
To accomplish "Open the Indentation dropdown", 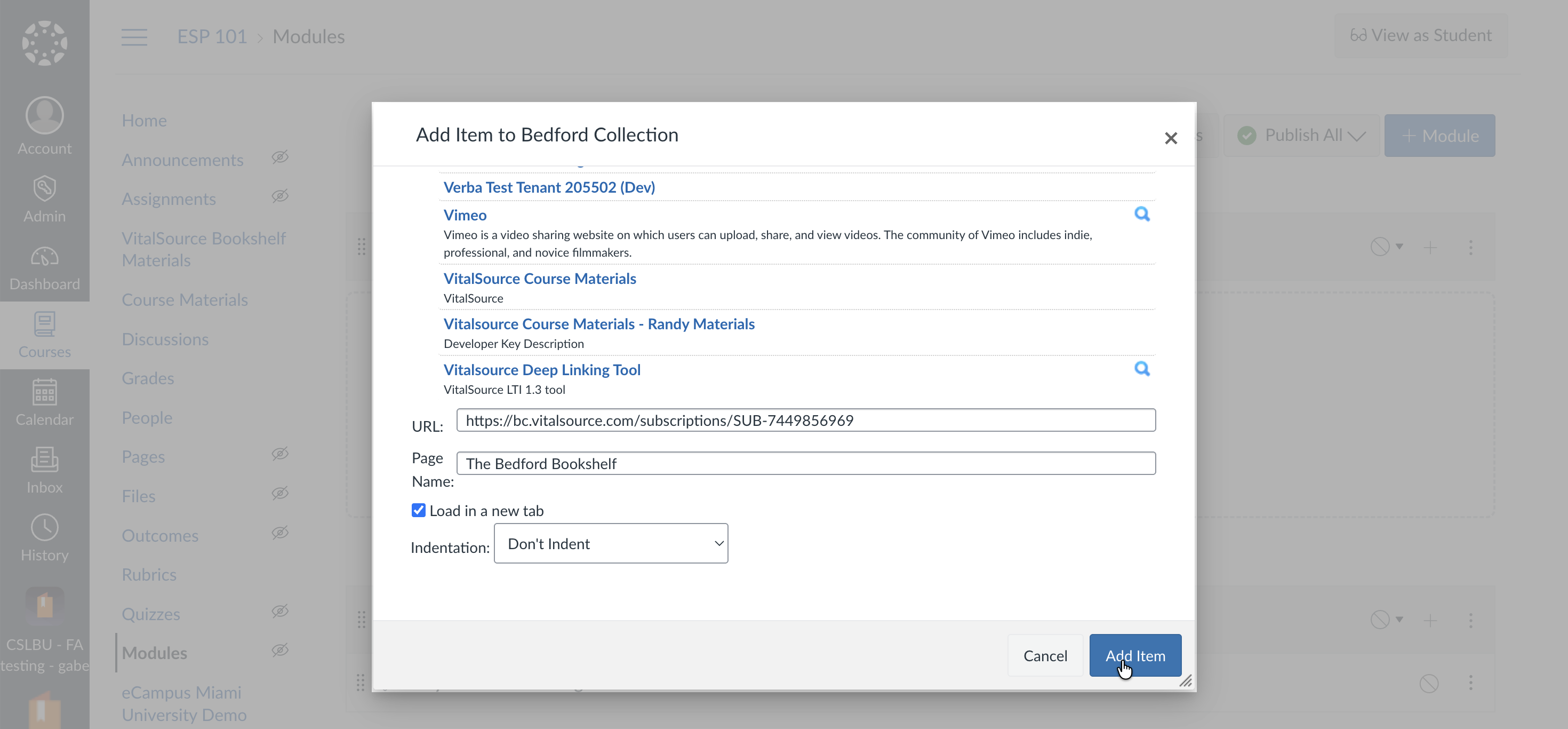I will [x=611, y=543].
